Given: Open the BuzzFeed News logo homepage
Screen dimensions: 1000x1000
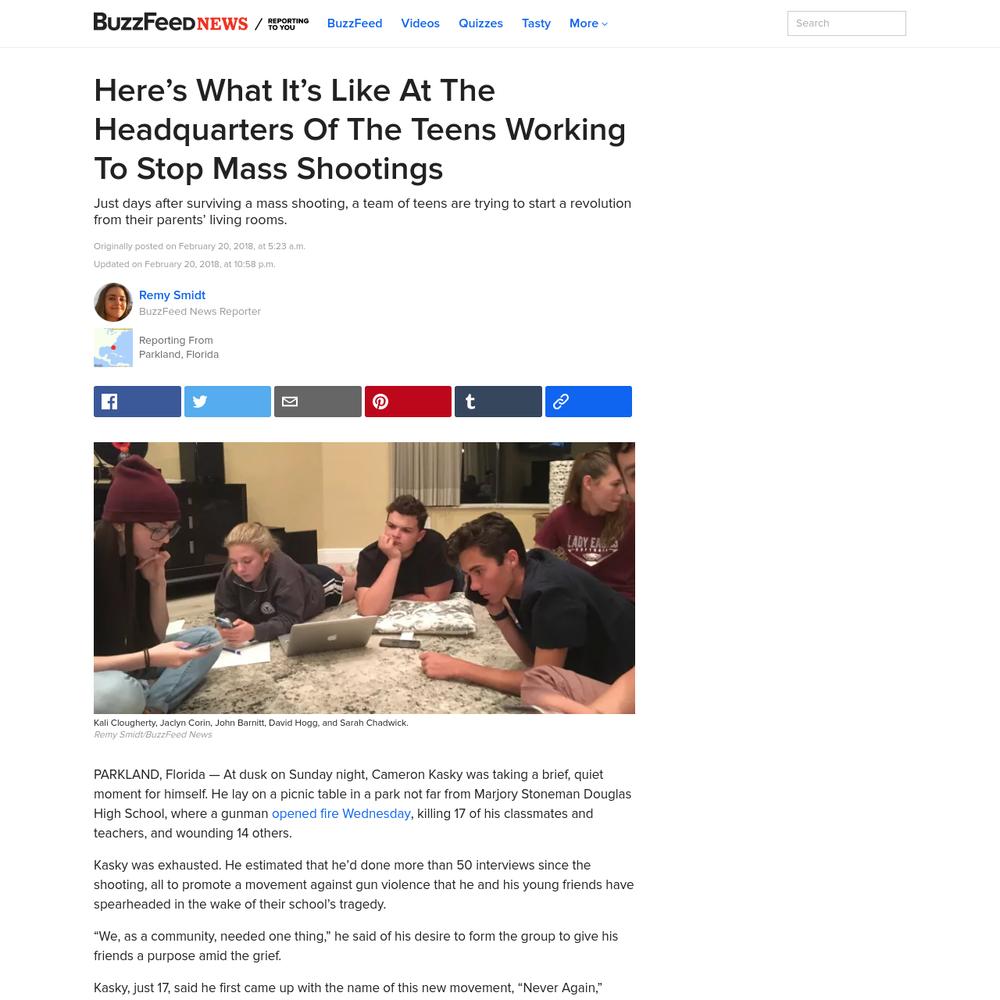Looking at the screenshot, I should (x=170, y=22).
